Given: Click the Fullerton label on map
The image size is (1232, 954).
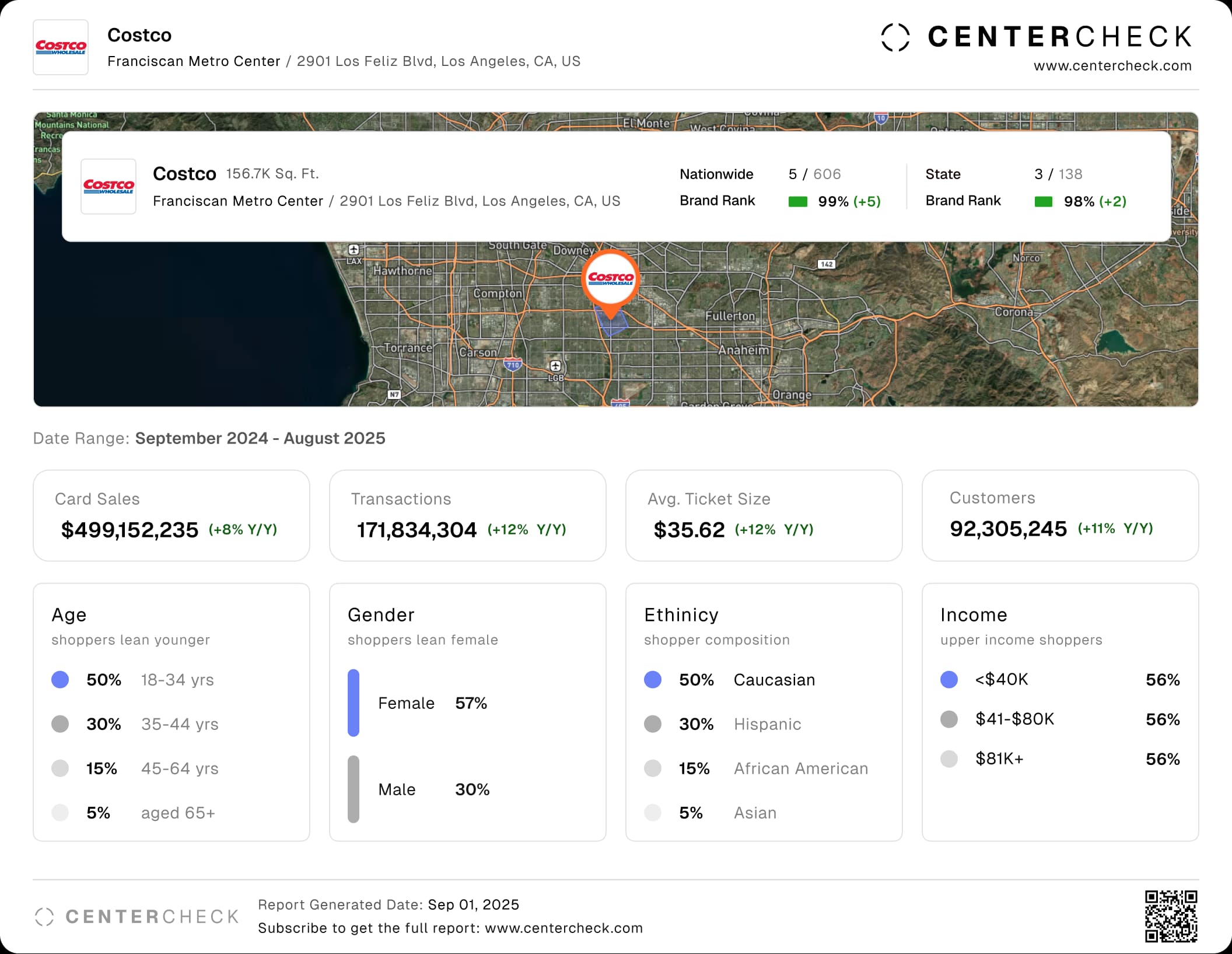Looking at the screenshot, I should click(x=730, y=316).
